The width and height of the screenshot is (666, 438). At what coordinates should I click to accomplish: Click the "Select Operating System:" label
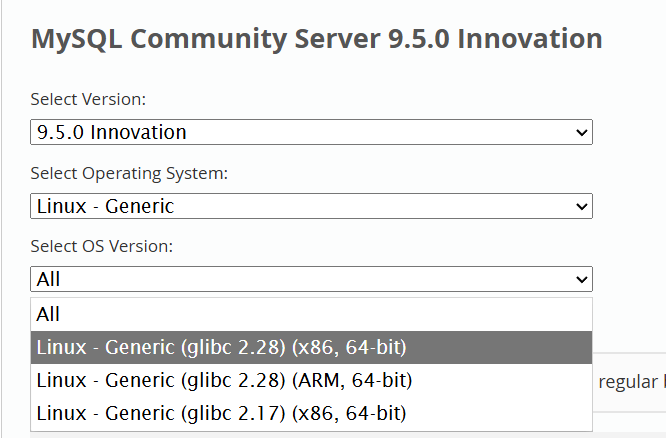[x=129, y=173]
